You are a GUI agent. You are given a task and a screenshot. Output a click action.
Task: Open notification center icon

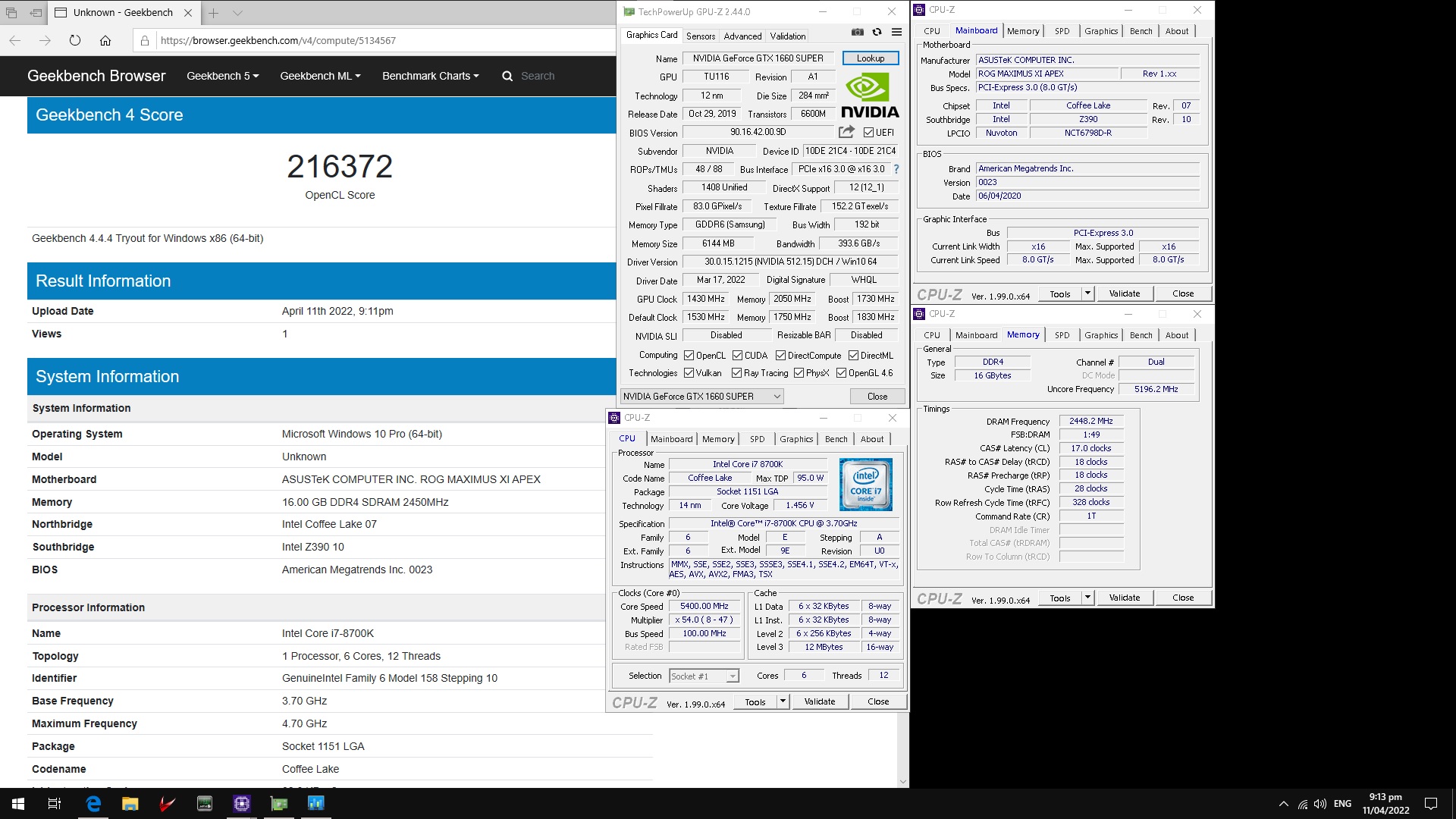[1431, 804]
